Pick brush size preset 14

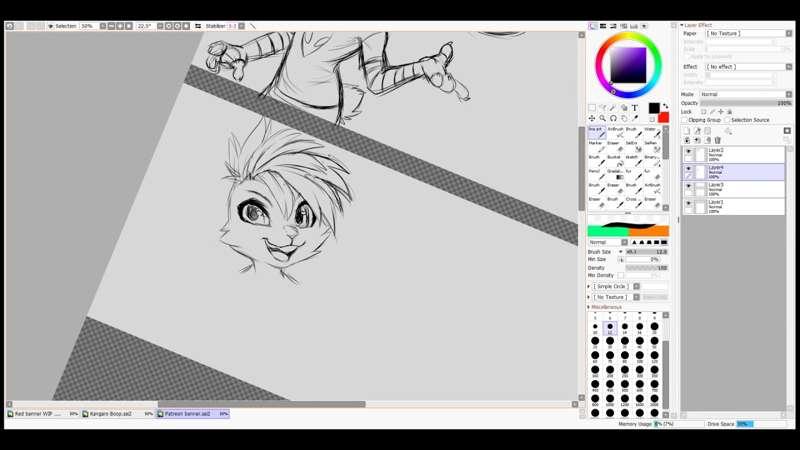624,329
